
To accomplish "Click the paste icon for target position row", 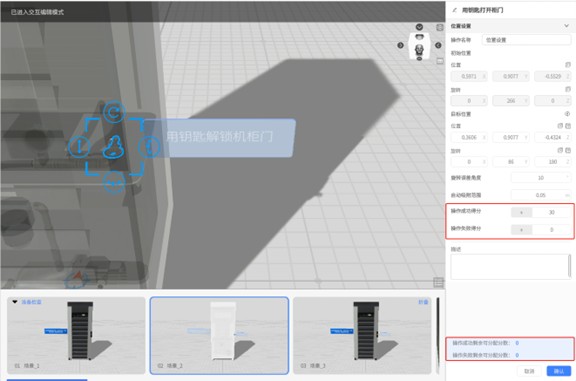I will click(568, 126).
